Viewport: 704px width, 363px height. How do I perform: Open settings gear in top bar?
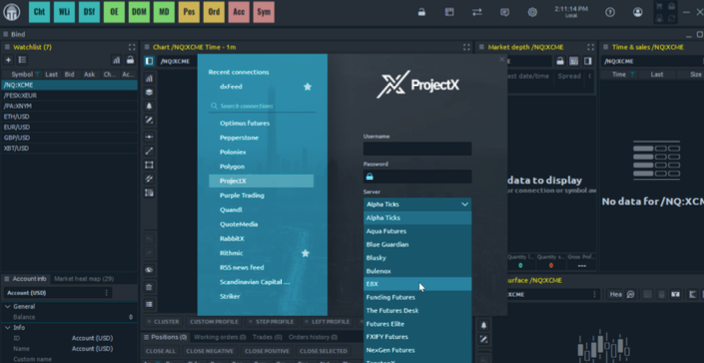click(x=532, y=13)
